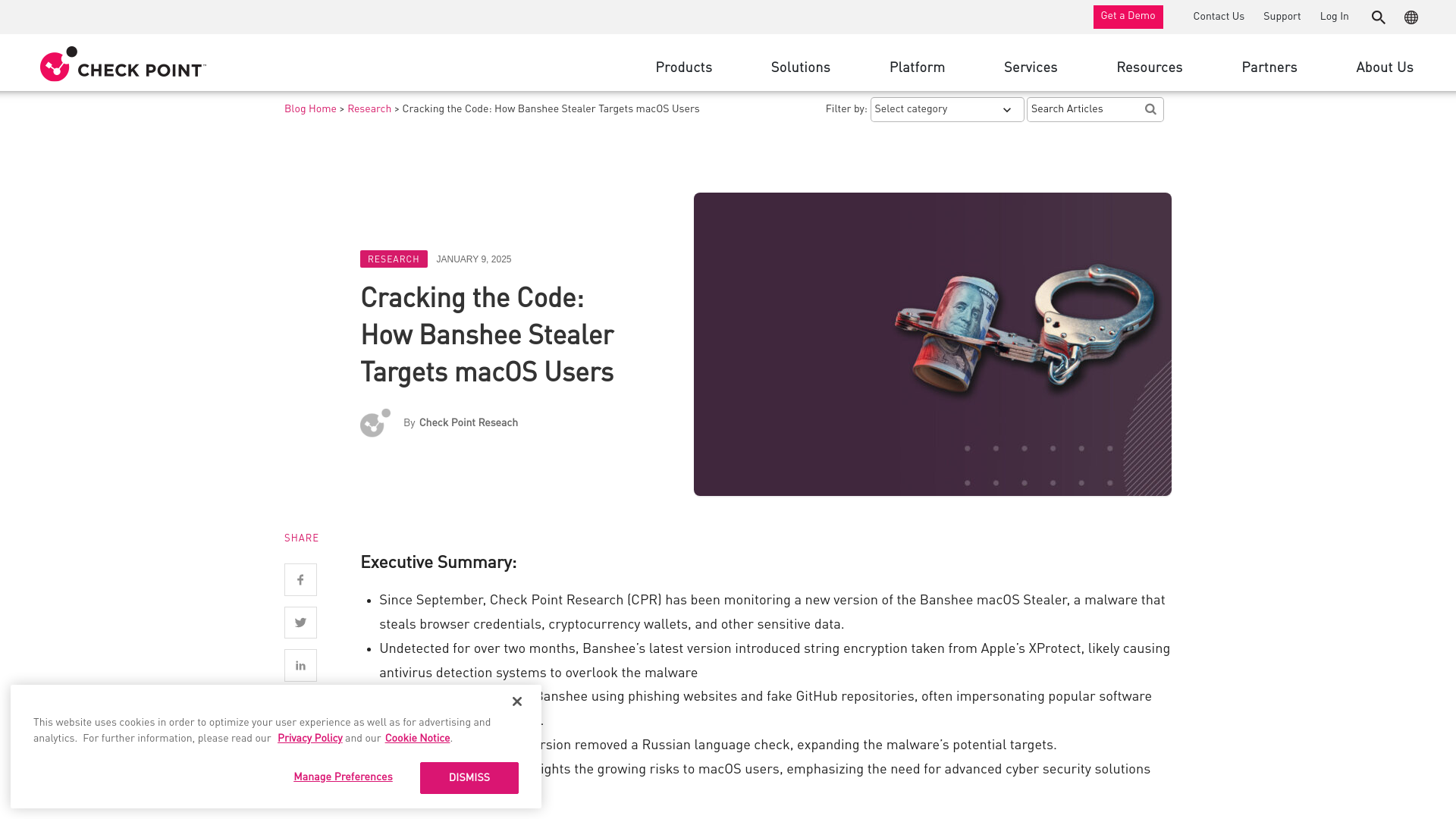Click the search icon in article filter
Image resolution: width=1456 pixels, height=819 pixels.
[x=1150, y=109]
